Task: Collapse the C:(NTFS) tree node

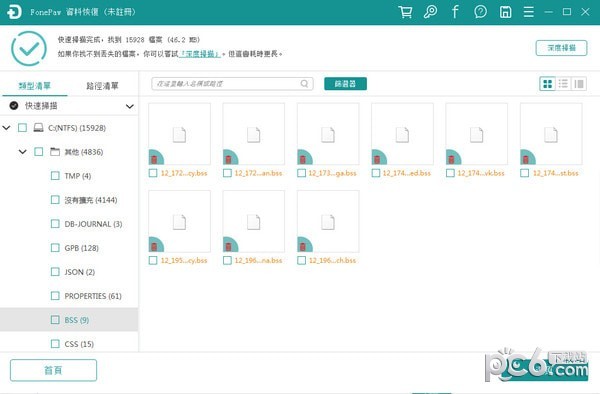Action: click(x=7, y=128)
